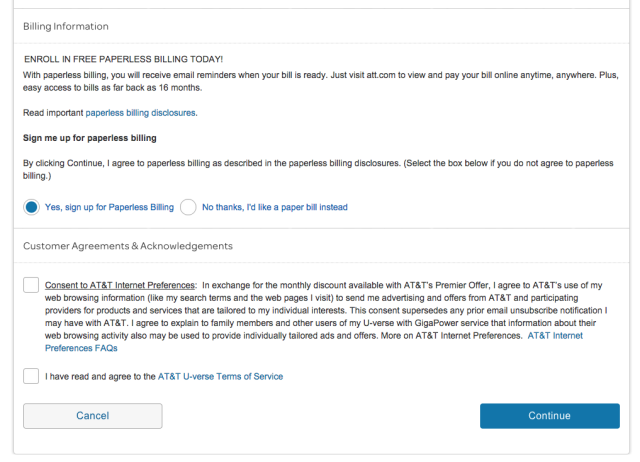
Task: Click the Billing Information section header
Action: click(x=66, y=27)
